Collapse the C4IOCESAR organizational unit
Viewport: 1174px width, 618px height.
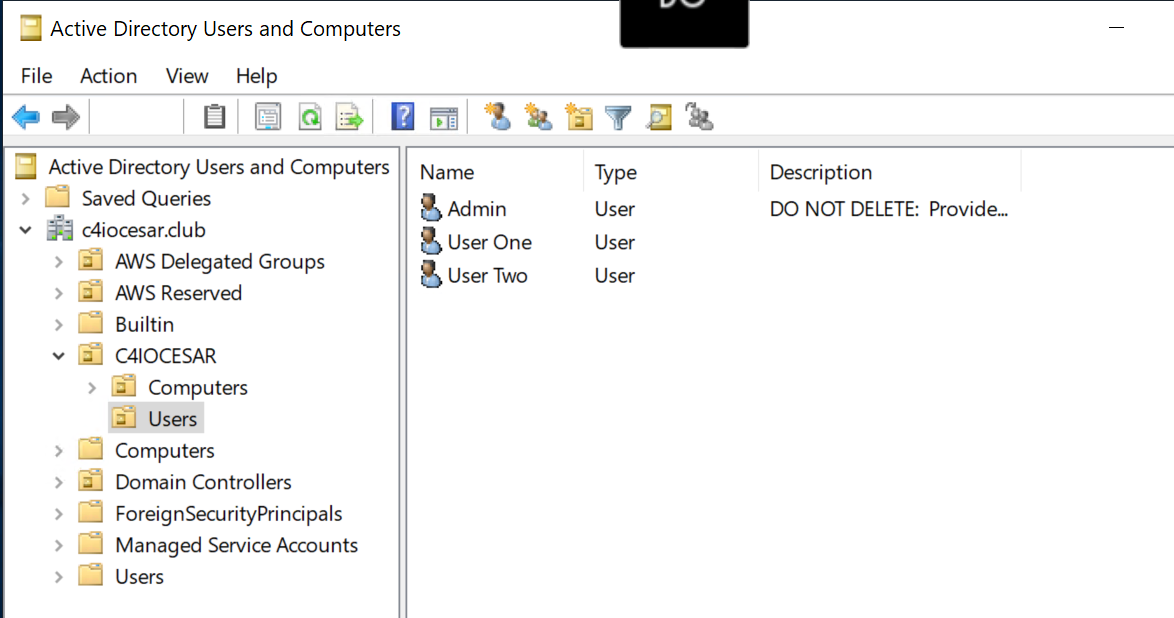(58, 356)
